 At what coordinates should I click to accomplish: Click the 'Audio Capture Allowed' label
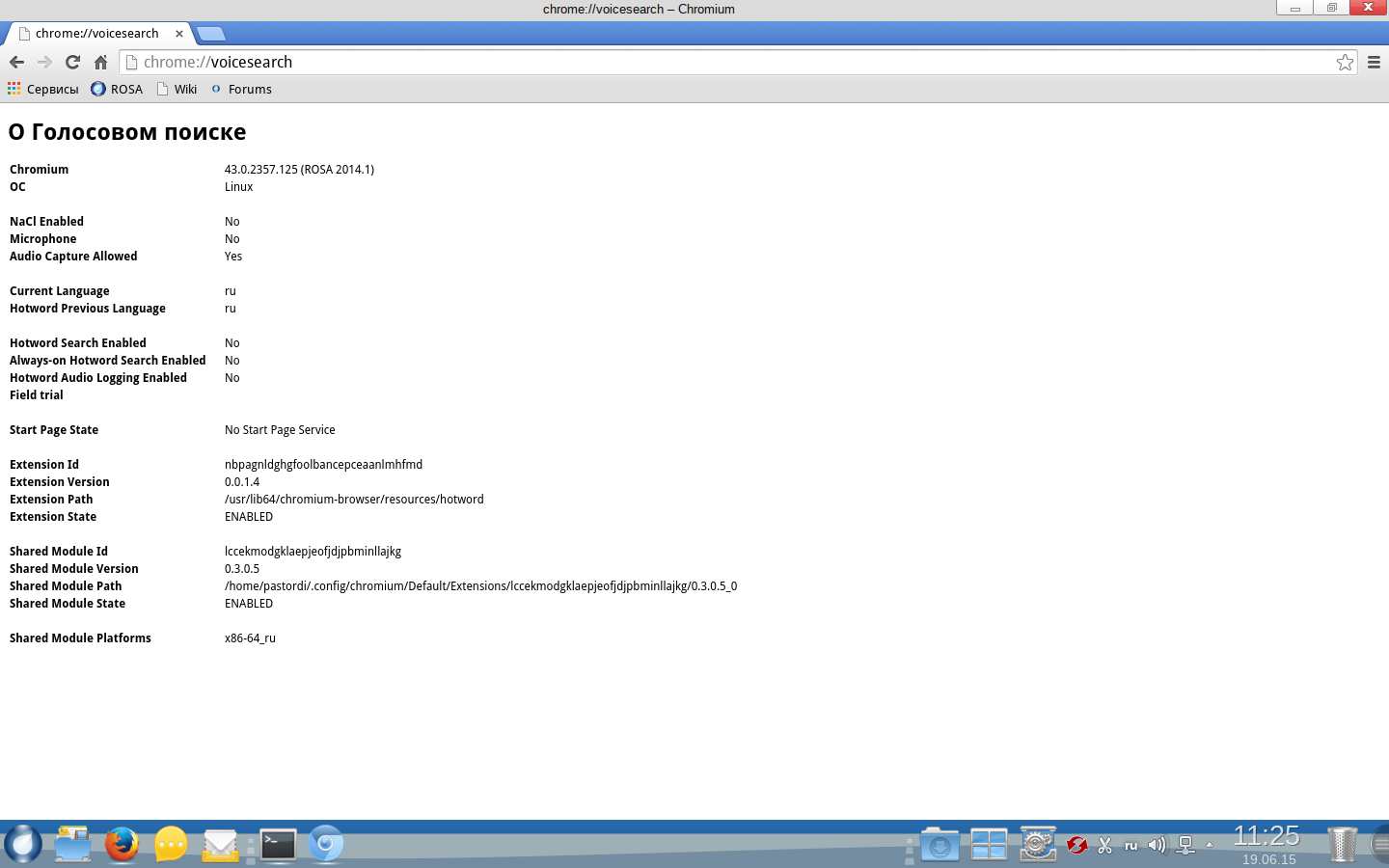73,257
